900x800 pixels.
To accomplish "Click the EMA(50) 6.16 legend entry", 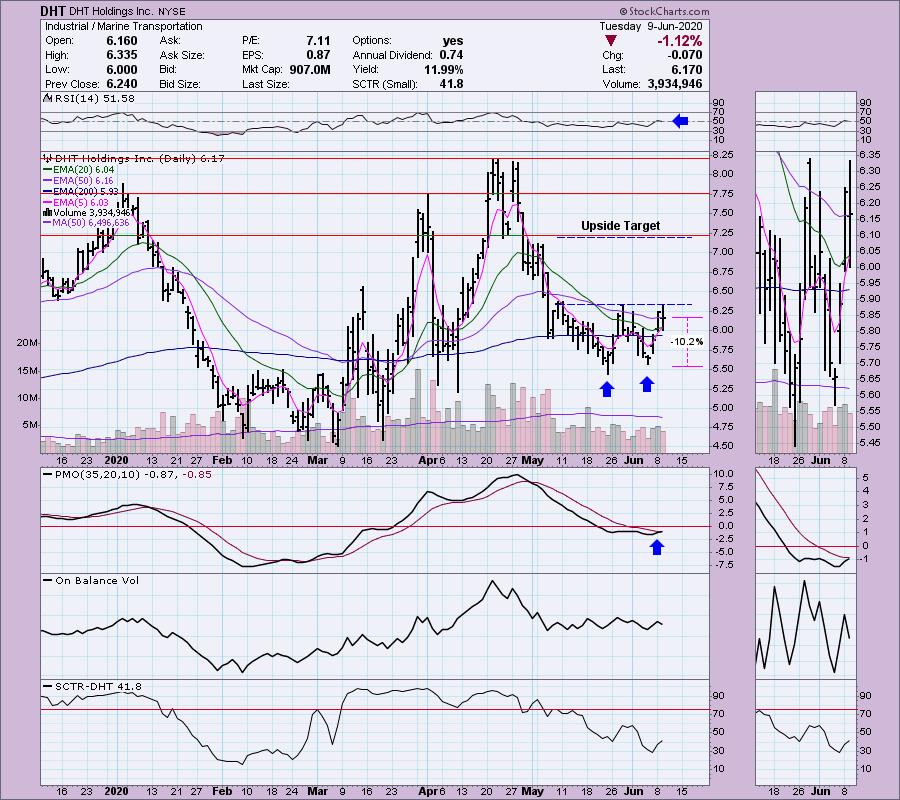I will click(x=83, y=181).
